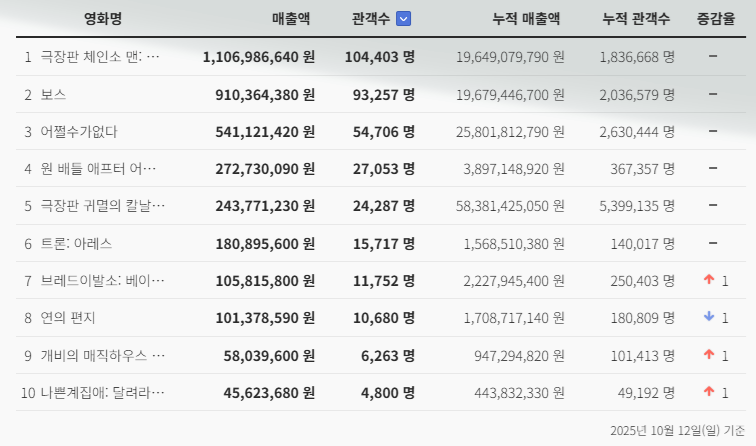Image resolution: width=756 pixels, height=446 pixels.
Task: Click the dash indicator in the 보스 row
Action: tap(713, 95)
